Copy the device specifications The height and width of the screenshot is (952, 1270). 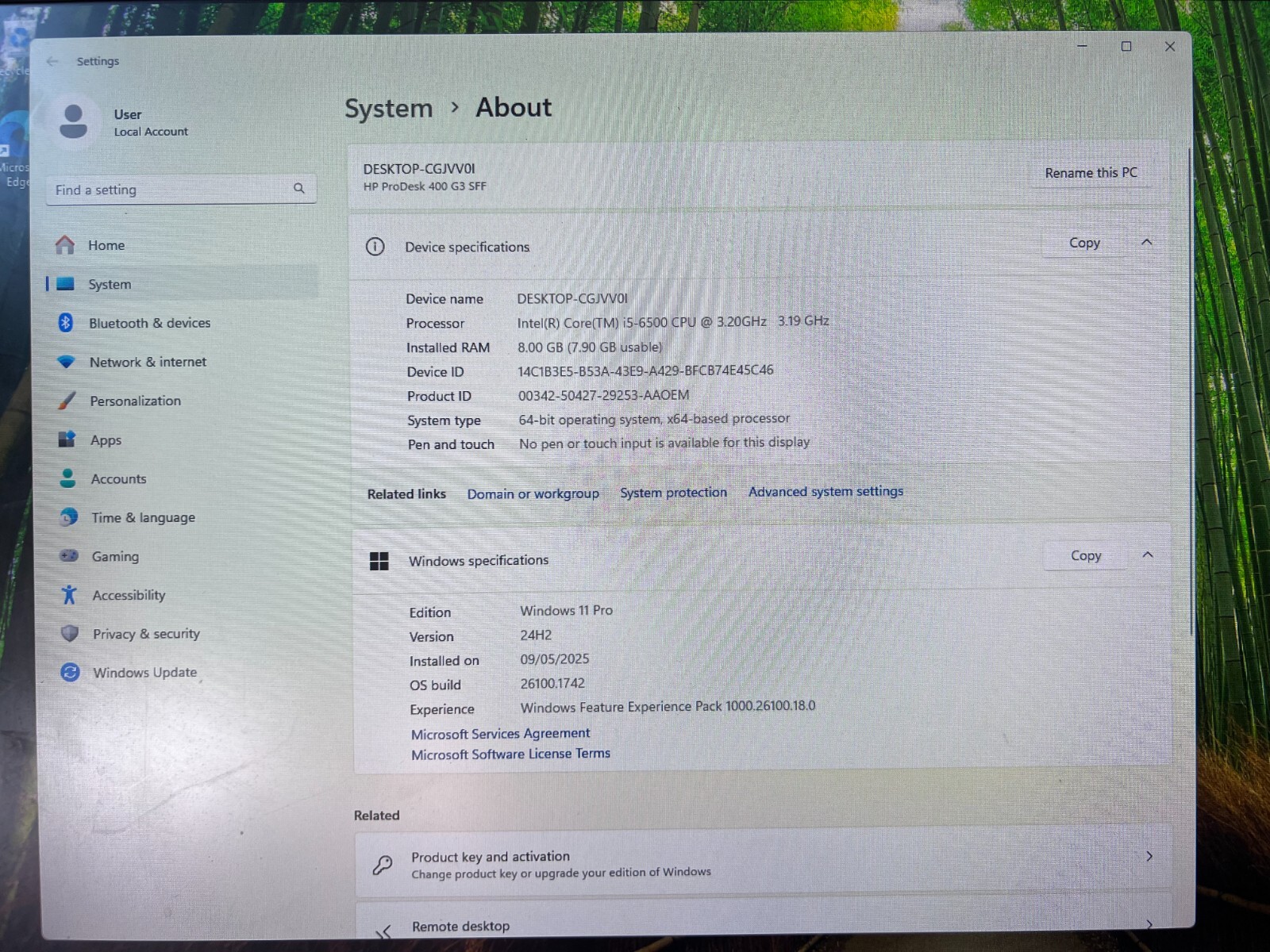click(1084, 243)
